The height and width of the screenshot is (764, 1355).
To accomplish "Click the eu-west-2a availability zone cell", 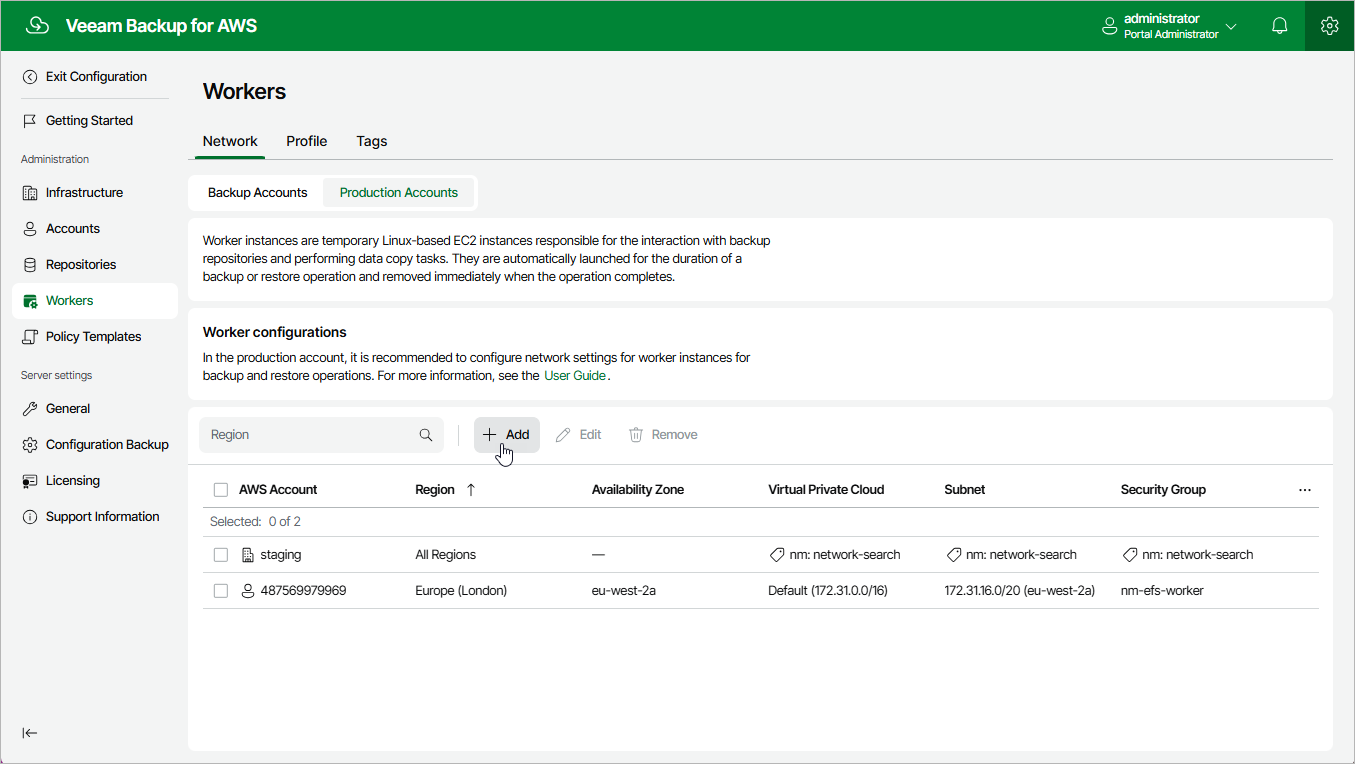I will click(624, 591).
